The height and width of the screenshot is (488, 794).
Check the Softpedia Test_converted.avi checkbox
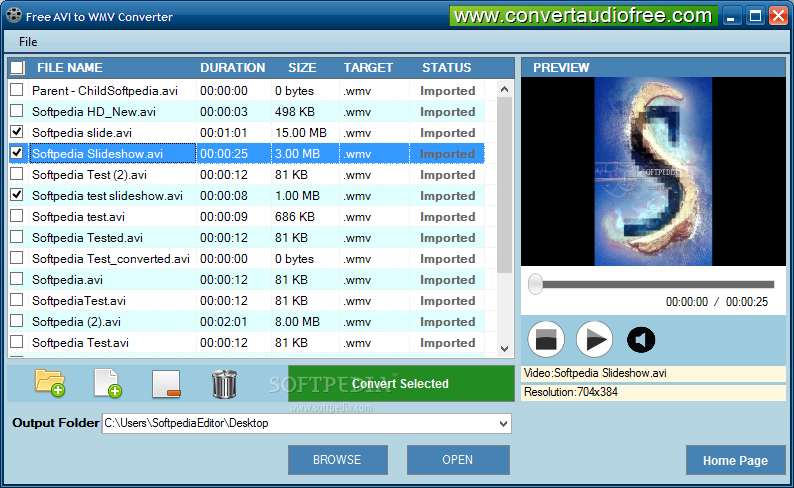[17, 258]
